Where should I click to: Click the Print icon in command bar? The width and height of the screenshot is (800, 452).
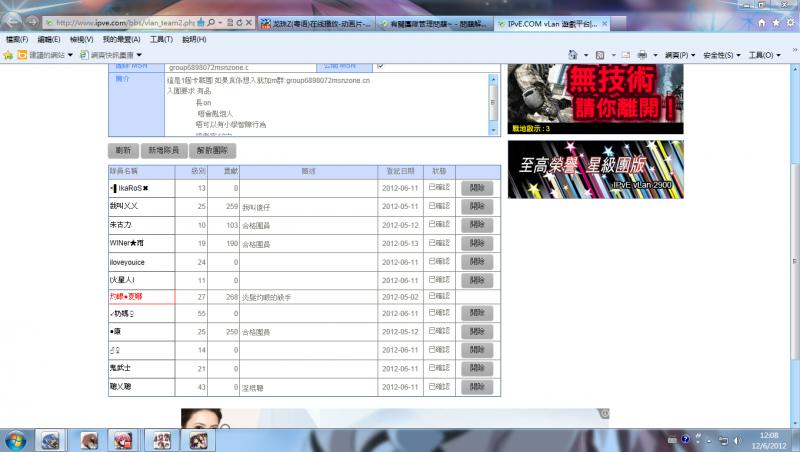pyautogui.click(x=642, y=55)
